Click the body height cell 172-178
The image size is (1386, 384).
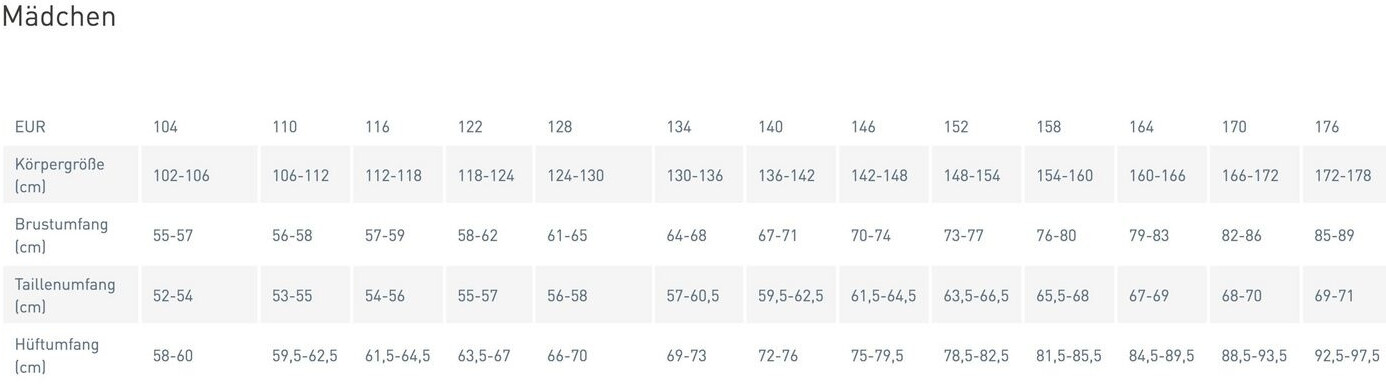point(1343,175)
